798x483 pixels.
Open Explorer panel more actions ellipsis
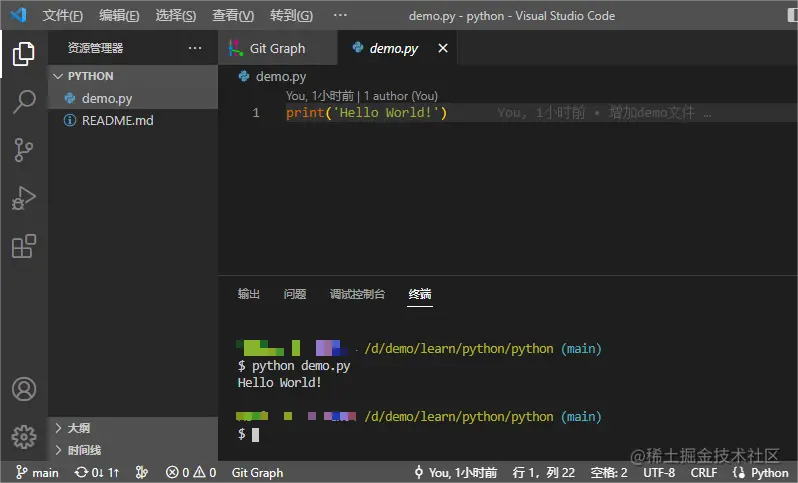tap(195, 48)
